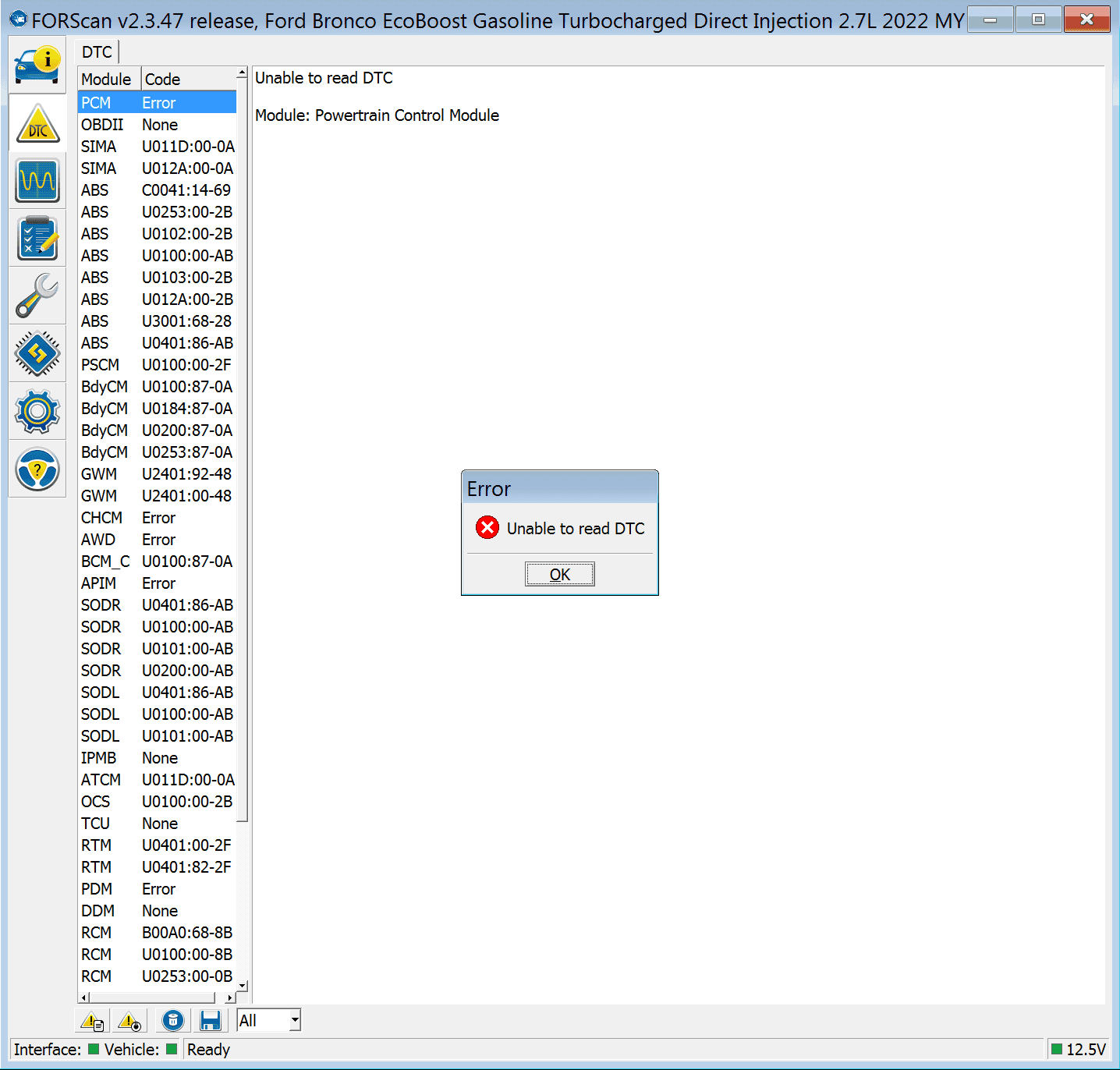Select the PSCM U0100:00-2F row
Screen dimensions: 1120x1070
(x=157, y=365)
